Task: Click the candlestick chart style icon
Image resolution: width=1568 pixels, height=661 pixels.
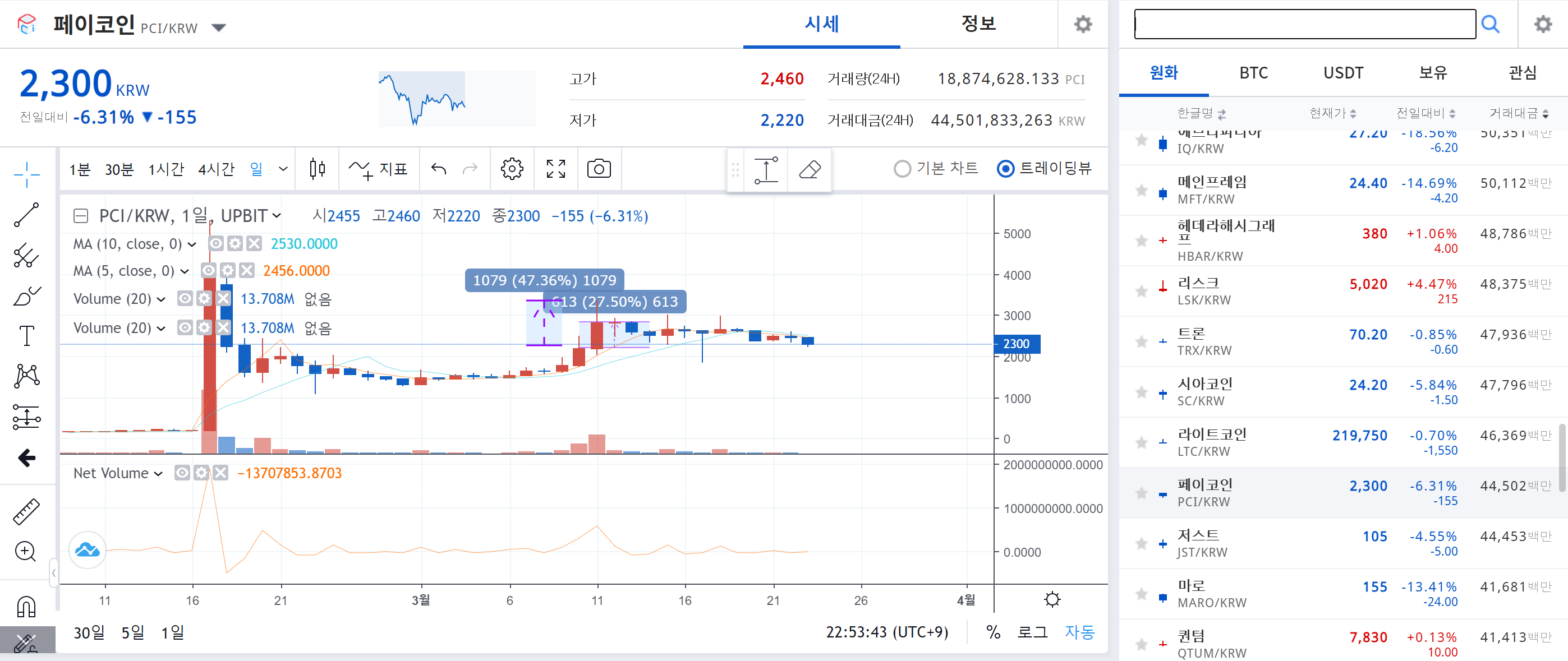Action: point(317,168)
